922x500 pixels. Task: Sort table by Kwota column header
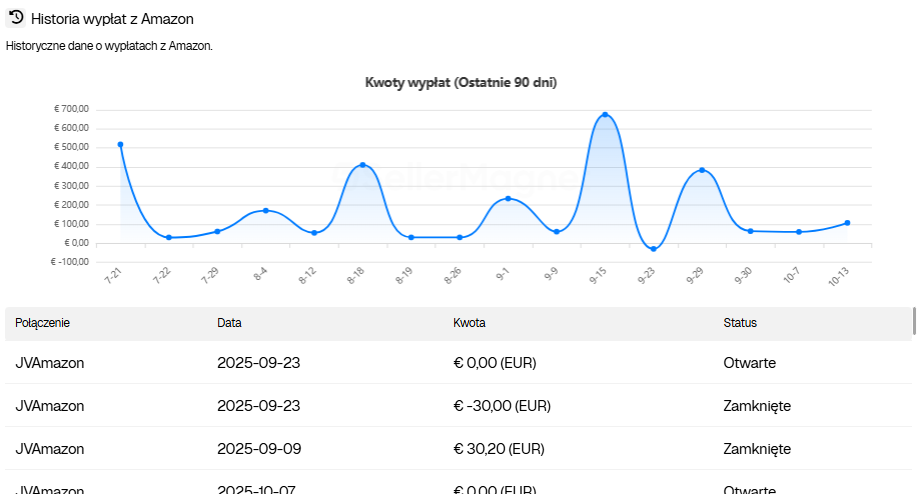click(469, 323)
